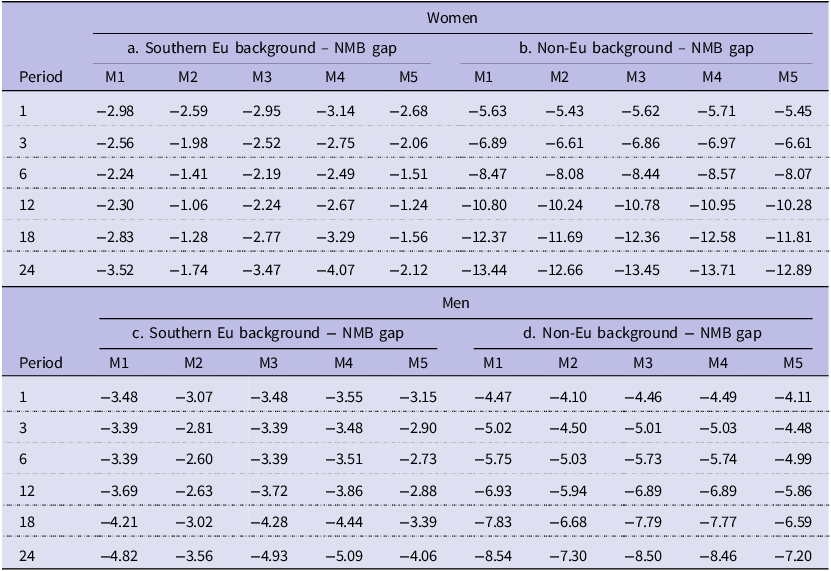Select the women value −8.47
The height and width of the screenshot is (571, 831).
click(x=488, y=174)
